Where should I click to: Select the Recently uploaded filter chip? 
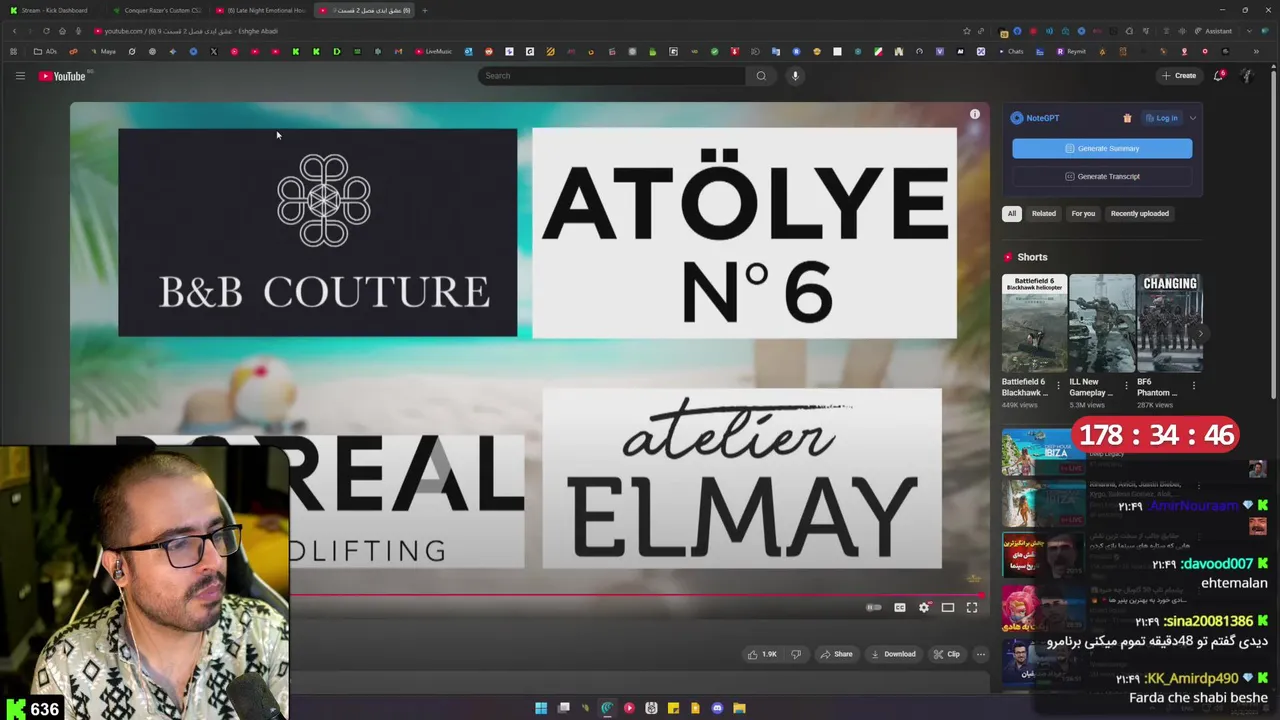tap(1139, 213)
